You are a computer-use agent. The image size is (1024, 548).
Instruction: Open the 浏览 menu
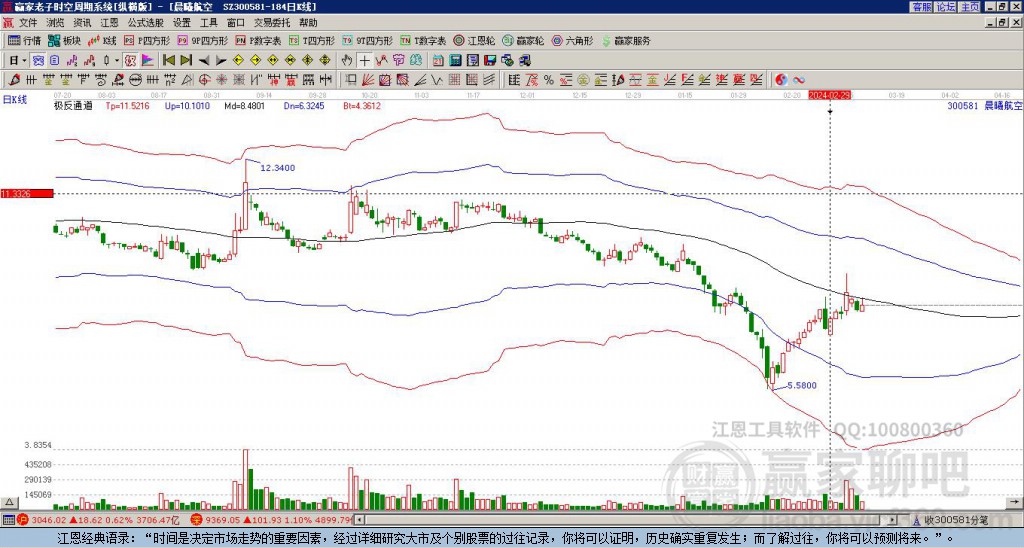point(56,23)
